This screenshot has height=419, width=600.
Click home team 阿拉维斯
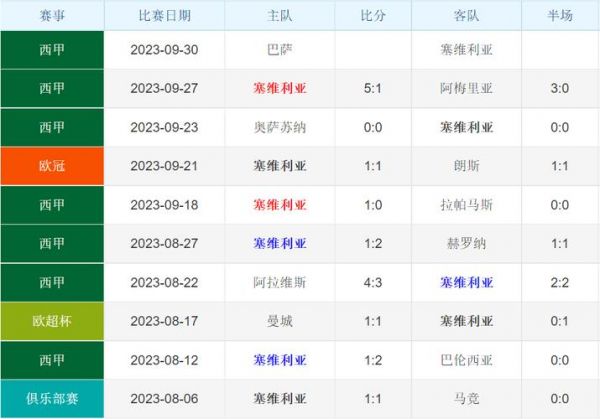(x=280, y=283)
